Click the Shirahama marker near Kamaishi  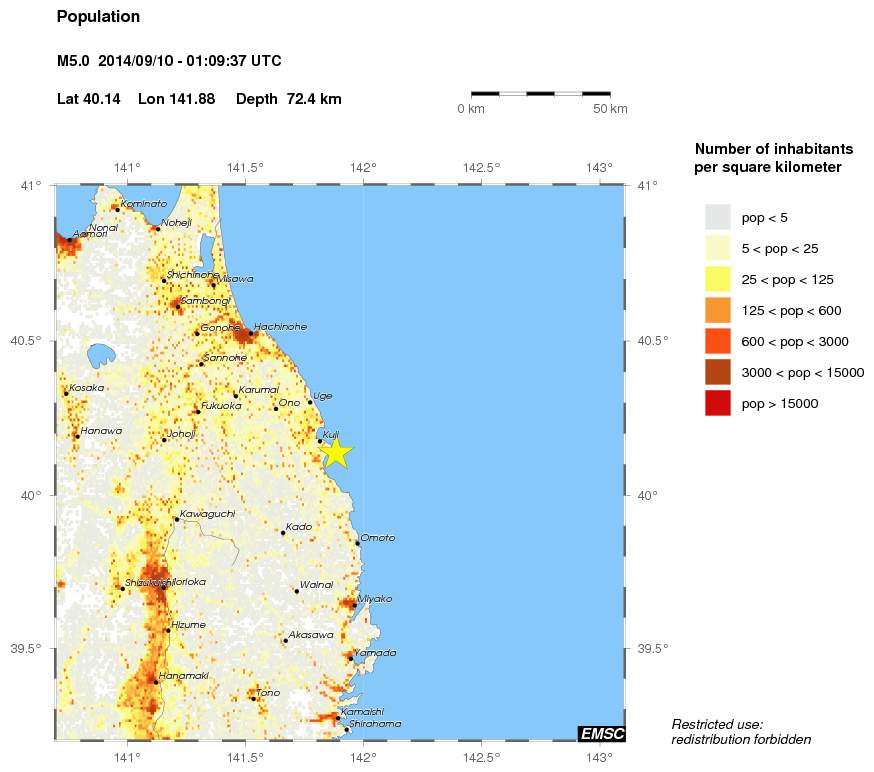[x=347, y=730]
